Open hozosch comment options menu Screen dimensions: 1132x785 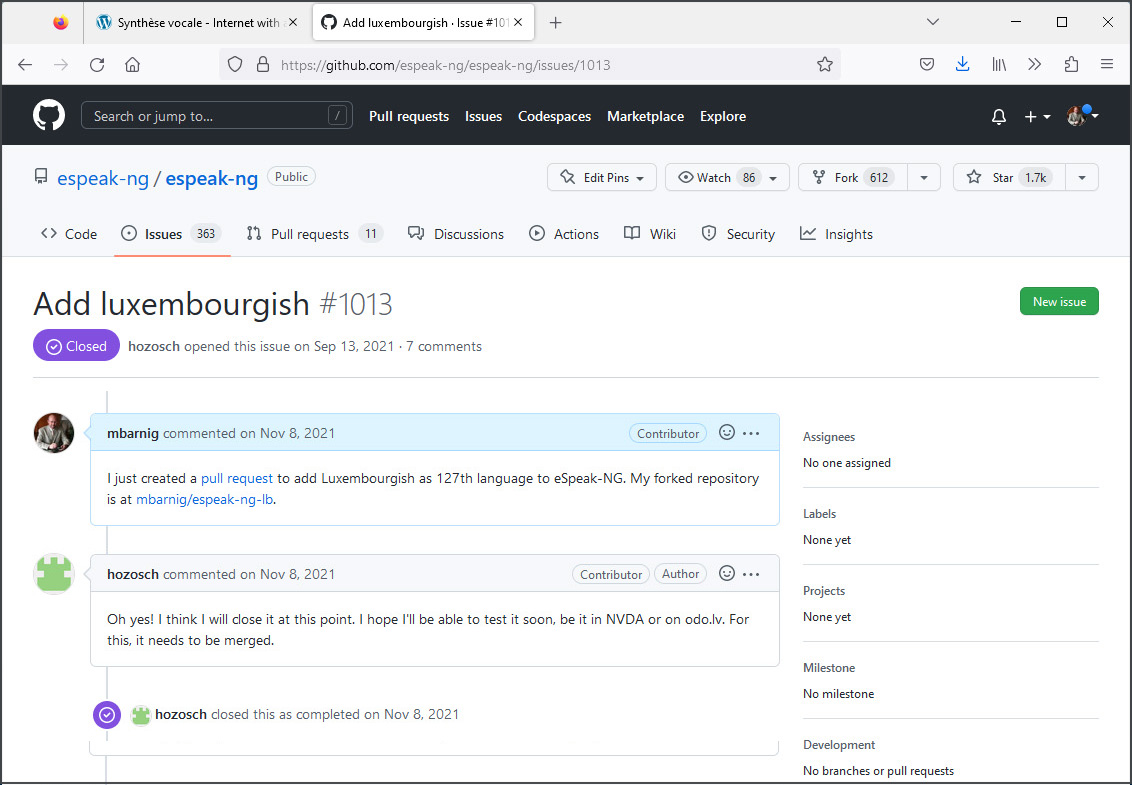click(x=751, y=574)
